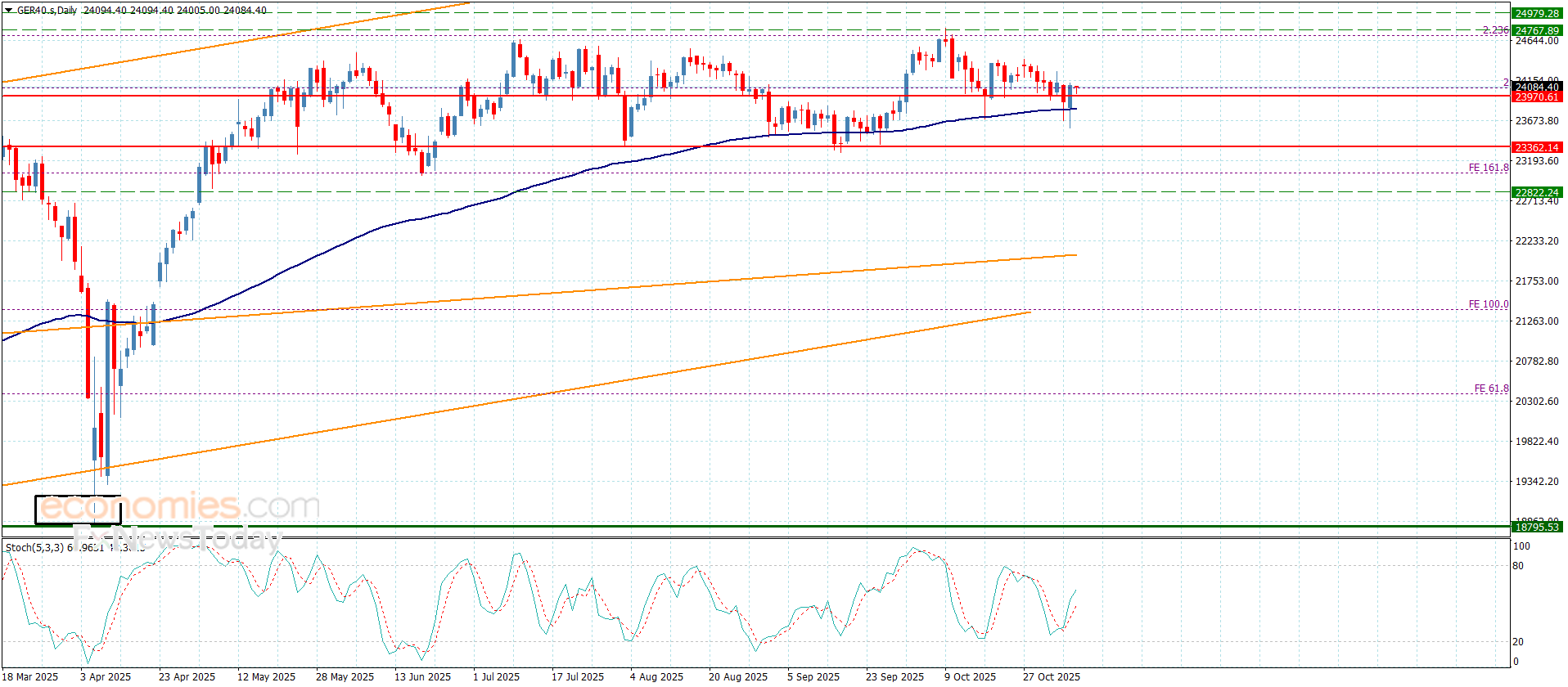Select the FE 100.0 Fibonacci label
This screenshot has width=1568, height=687.
click(x=1488, y=304)
